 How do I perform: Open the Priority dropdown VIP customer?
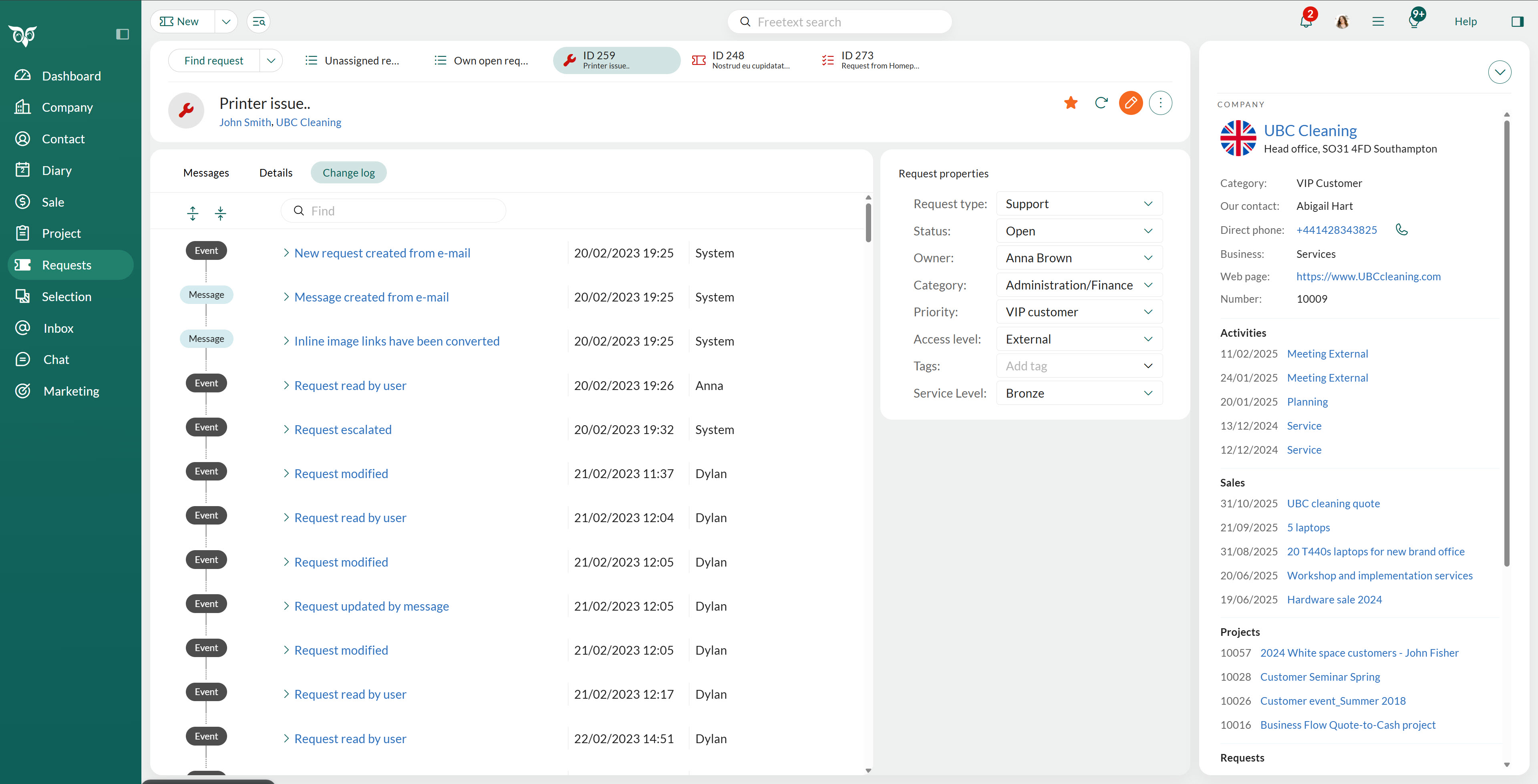1079,312
